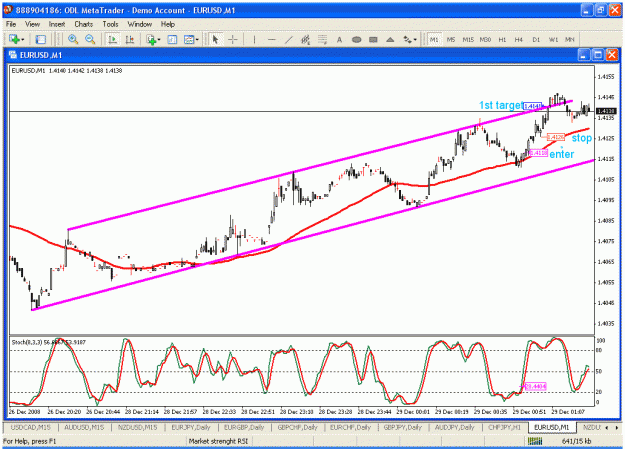The width and height of the screenshot is (625, 449).
Task: Toggle Chart Shift button
Action: (130, 39)
